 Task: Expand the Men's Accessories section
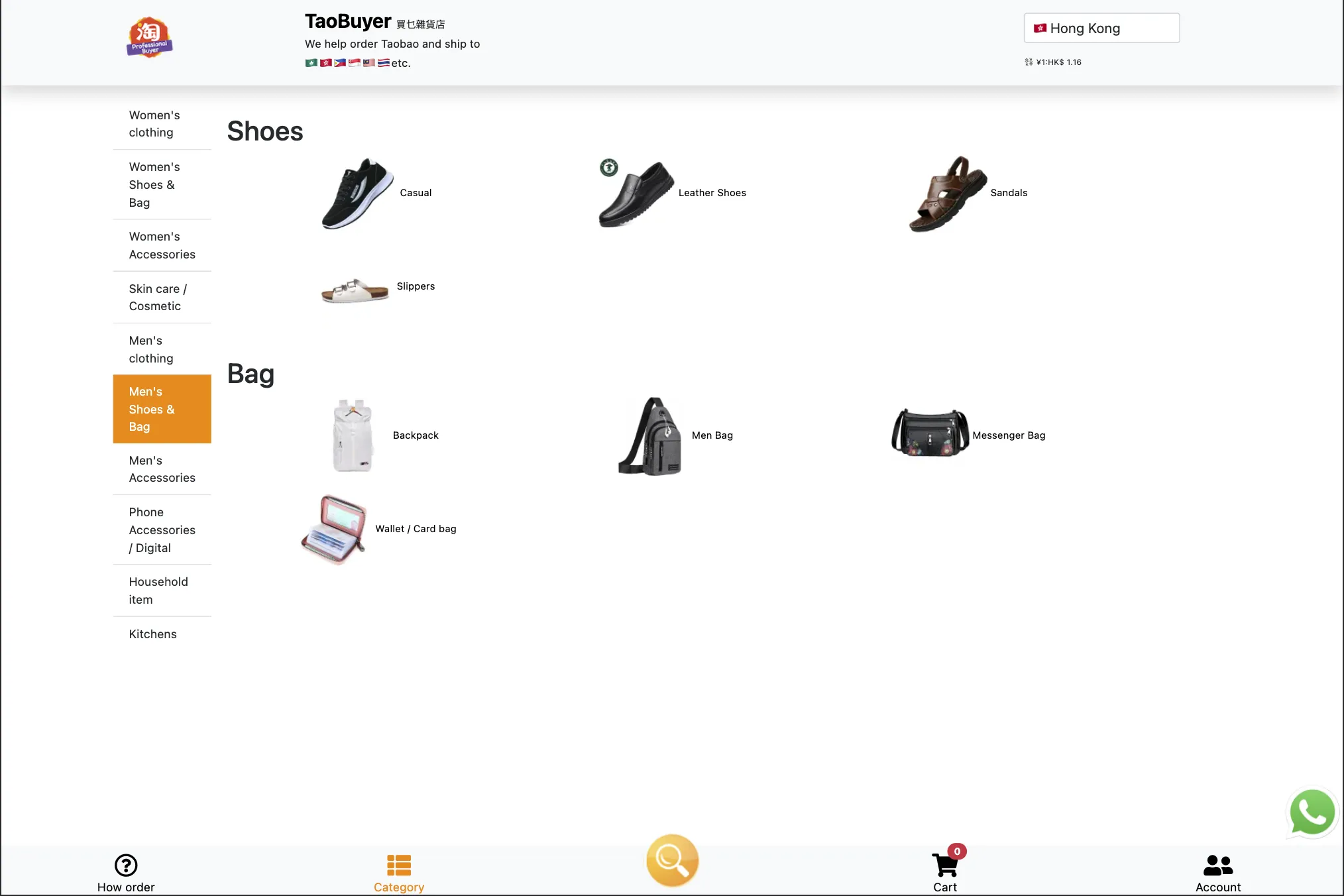tap(162, 468)
